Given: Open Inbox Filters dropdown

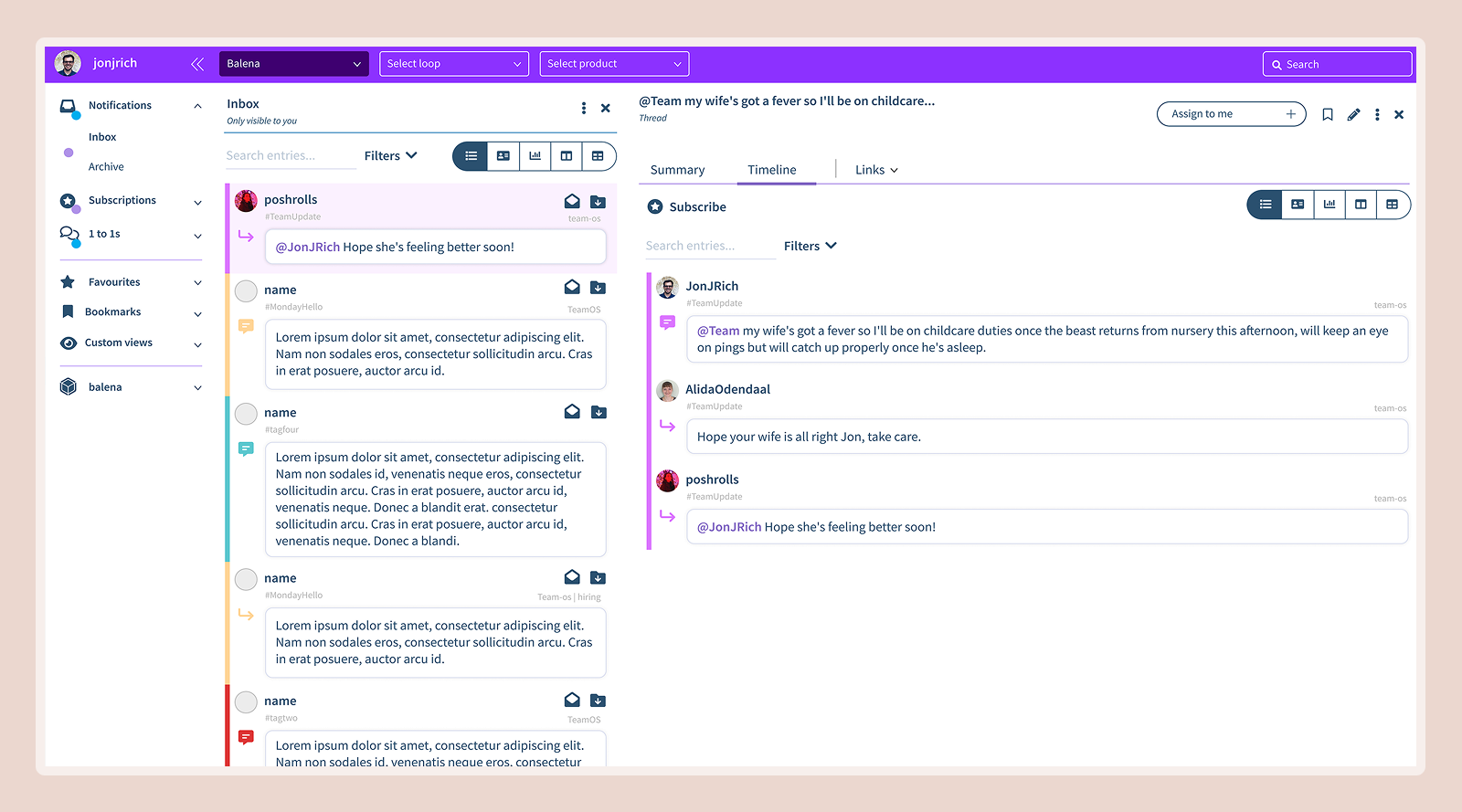Looking at the screenshot, I should point(391,156).
